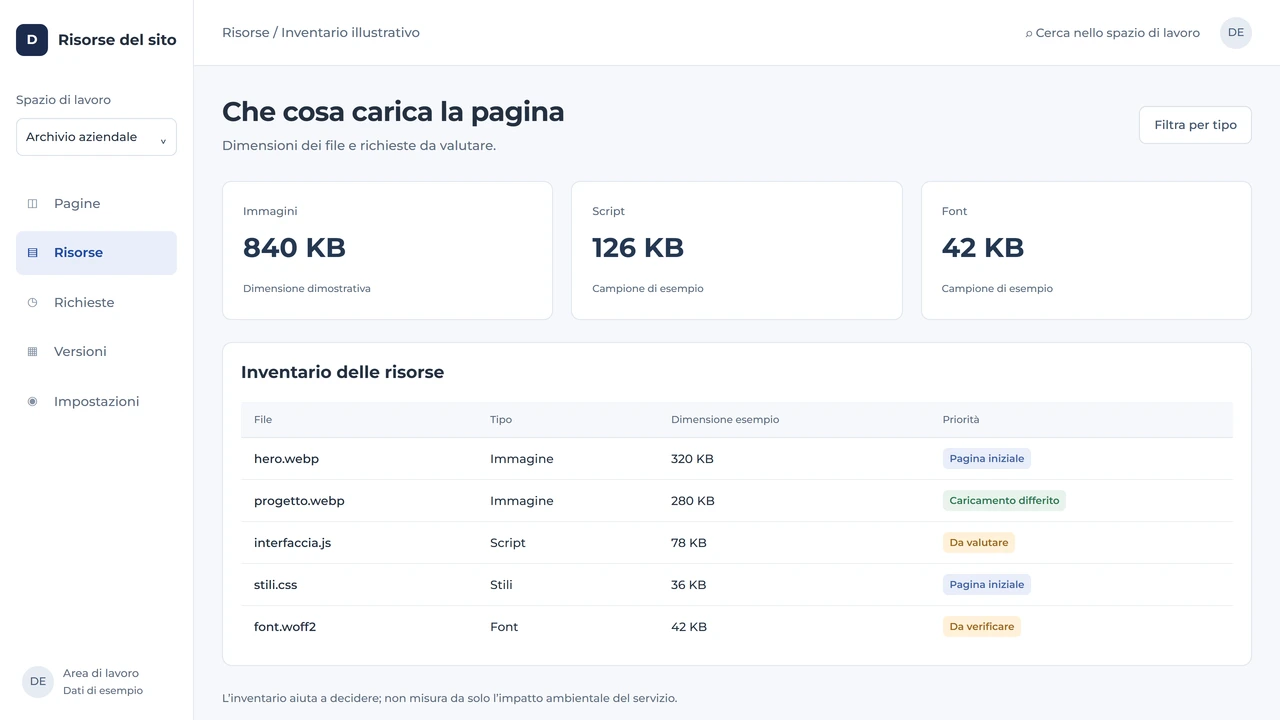This screenshot has width=1280, height=720.
Task: Click the Area di lavoro footer label
Action: (x=101, y=674)
